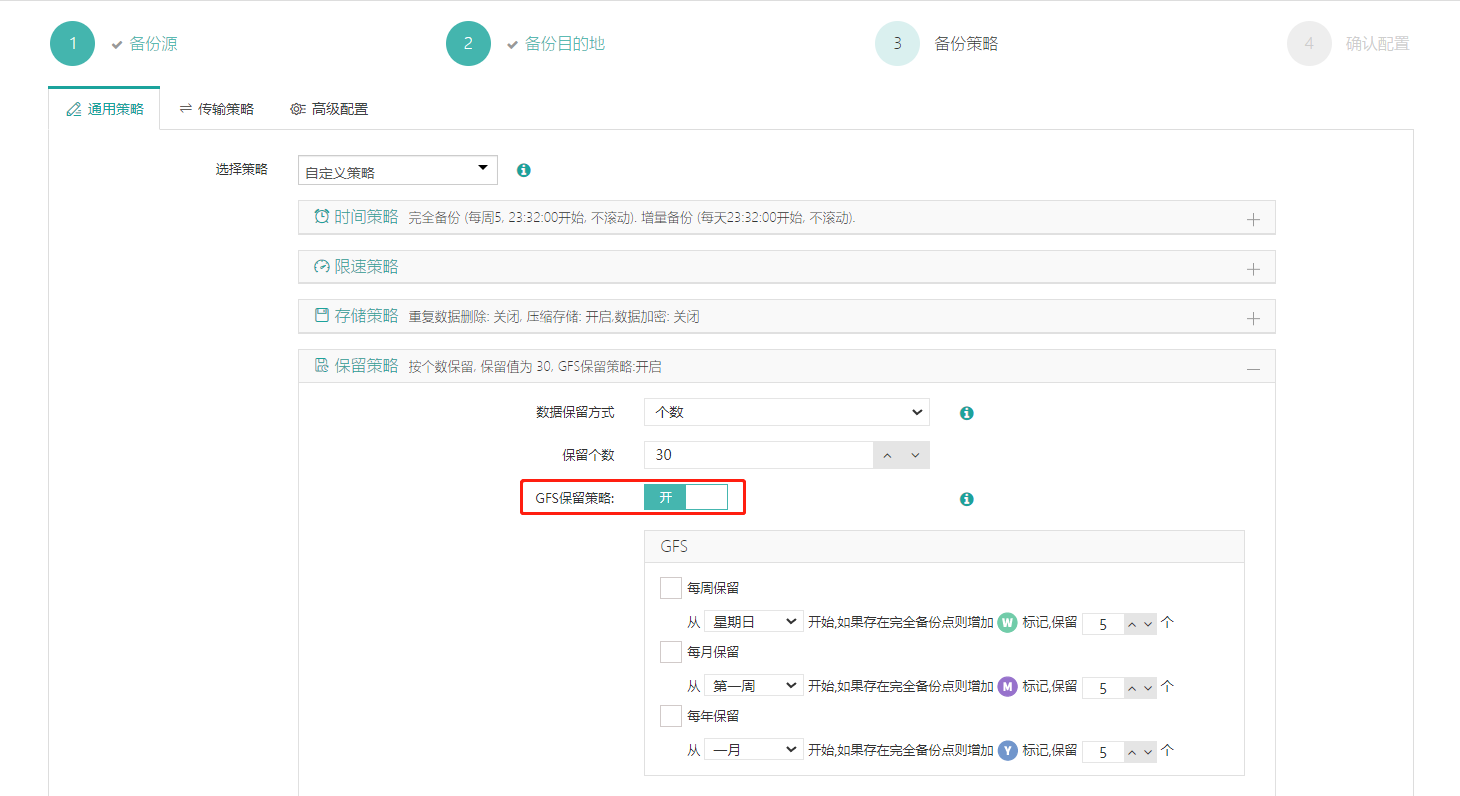This screenshot has height=796, width=1460.
Task: Click the 保留策略 section title
Action: coord(366,365)
